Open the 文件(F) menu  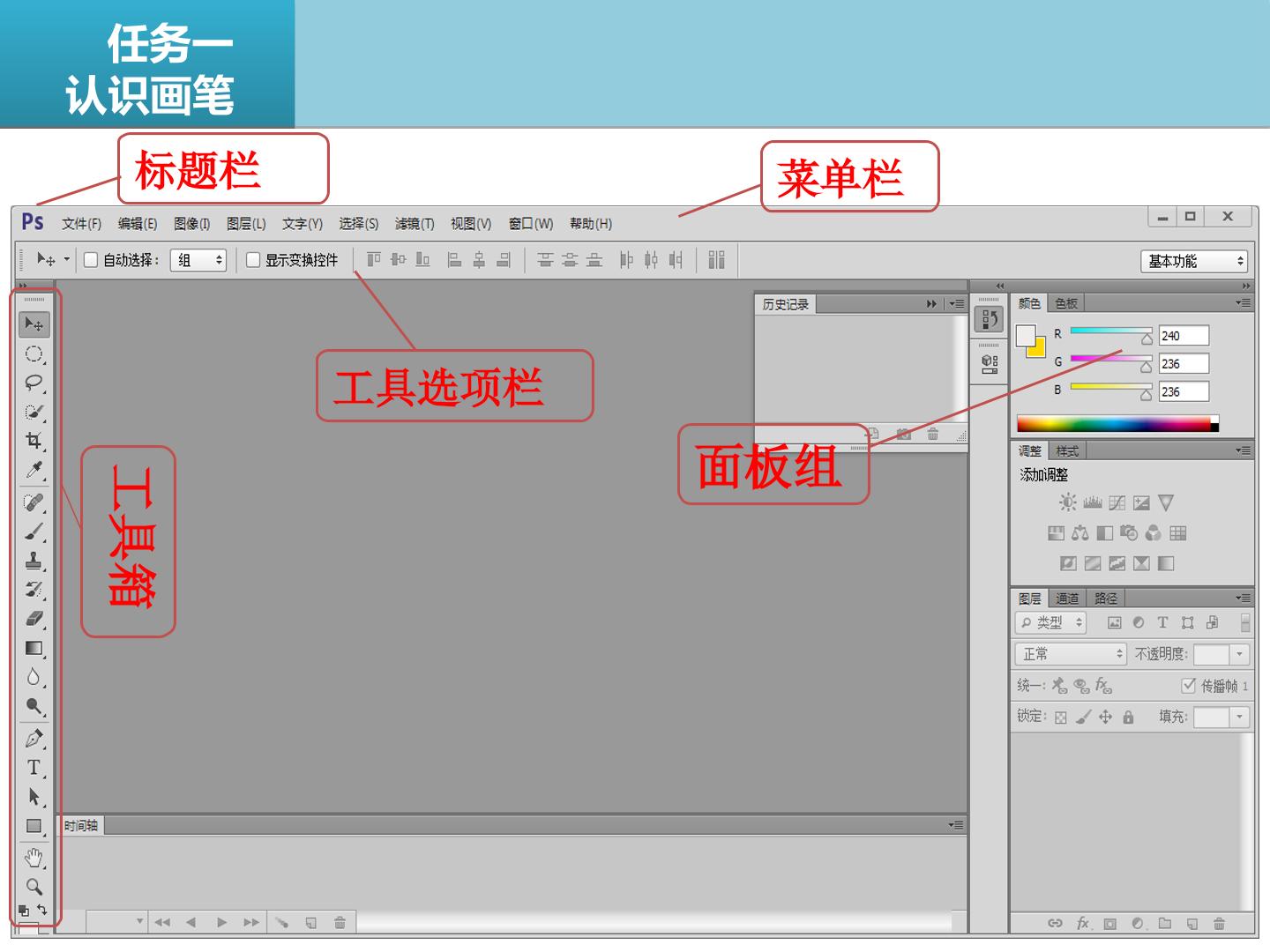[81, 224]
